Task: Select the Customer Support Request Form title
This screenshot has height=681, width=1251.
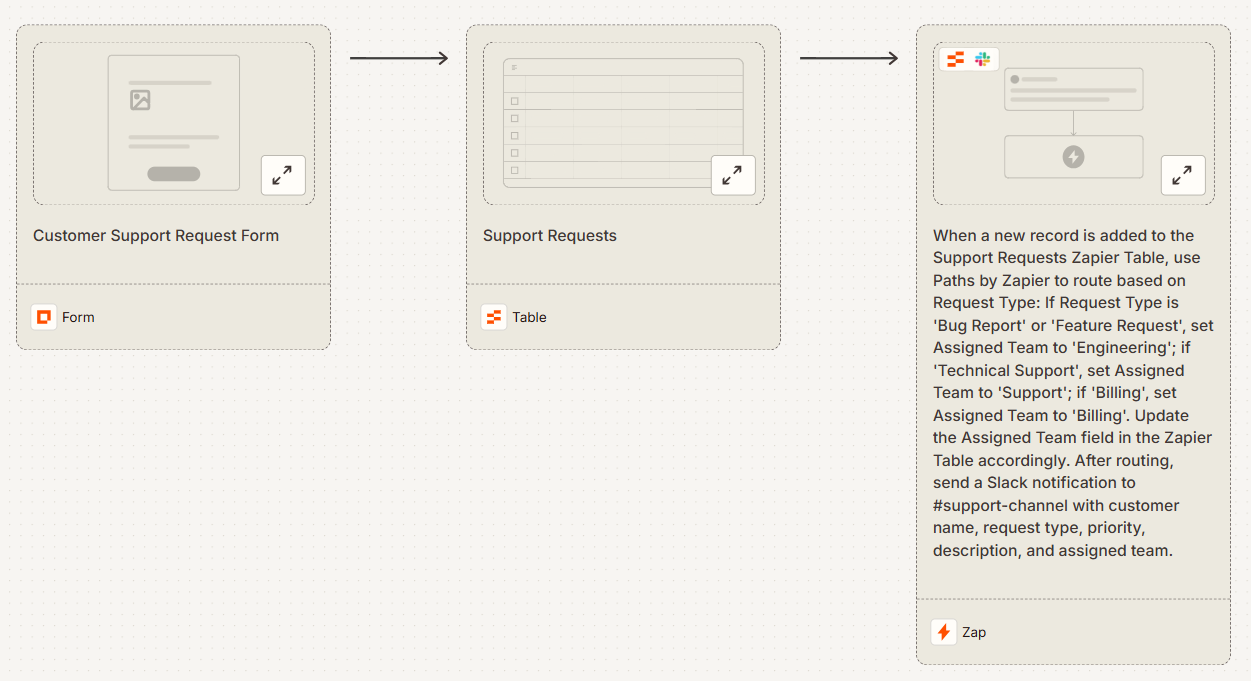Action: click(156, 235)
